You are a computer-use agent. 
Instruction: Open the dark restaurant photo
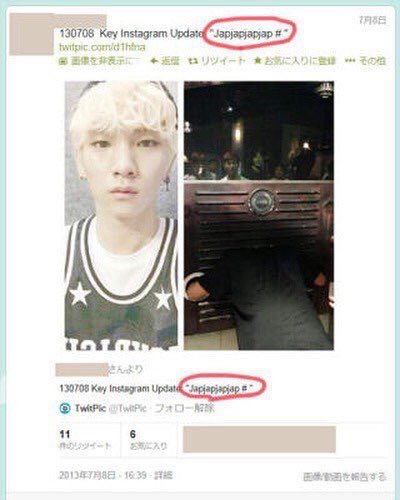[x=259, y=215]
